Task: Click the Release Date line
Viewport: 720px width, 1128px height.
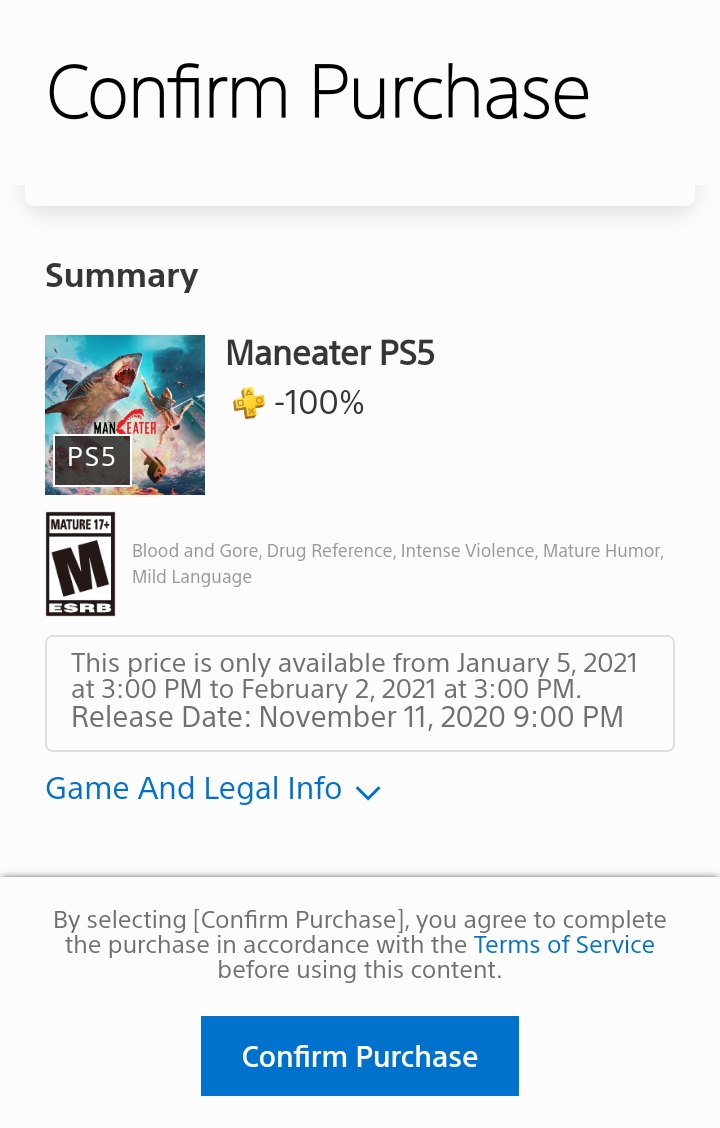Action: [x=347, y=717]
